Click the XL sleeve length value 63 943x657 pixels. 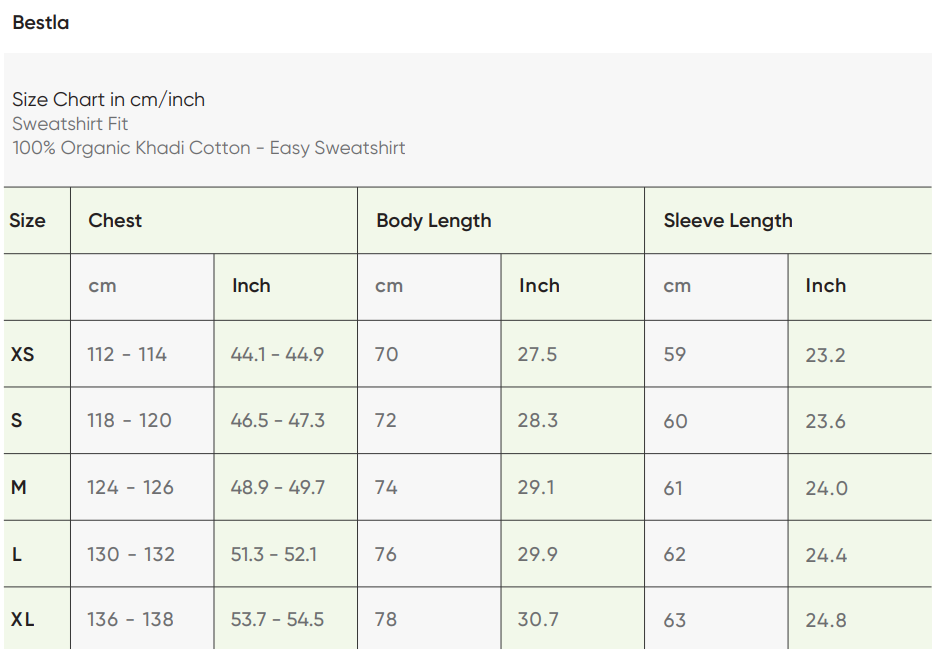tap(675, 620)
